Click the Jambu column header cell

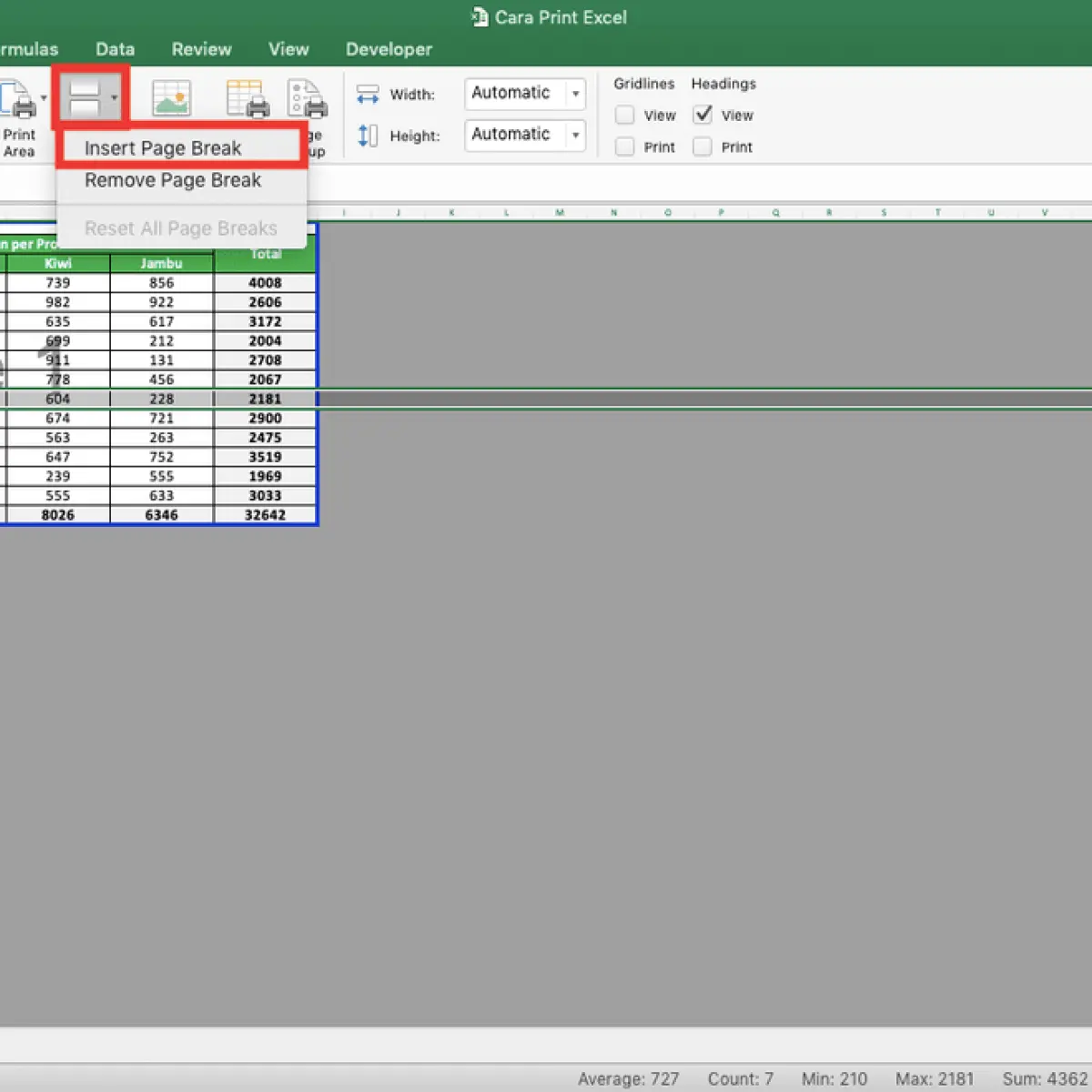(x=162, y=263)
